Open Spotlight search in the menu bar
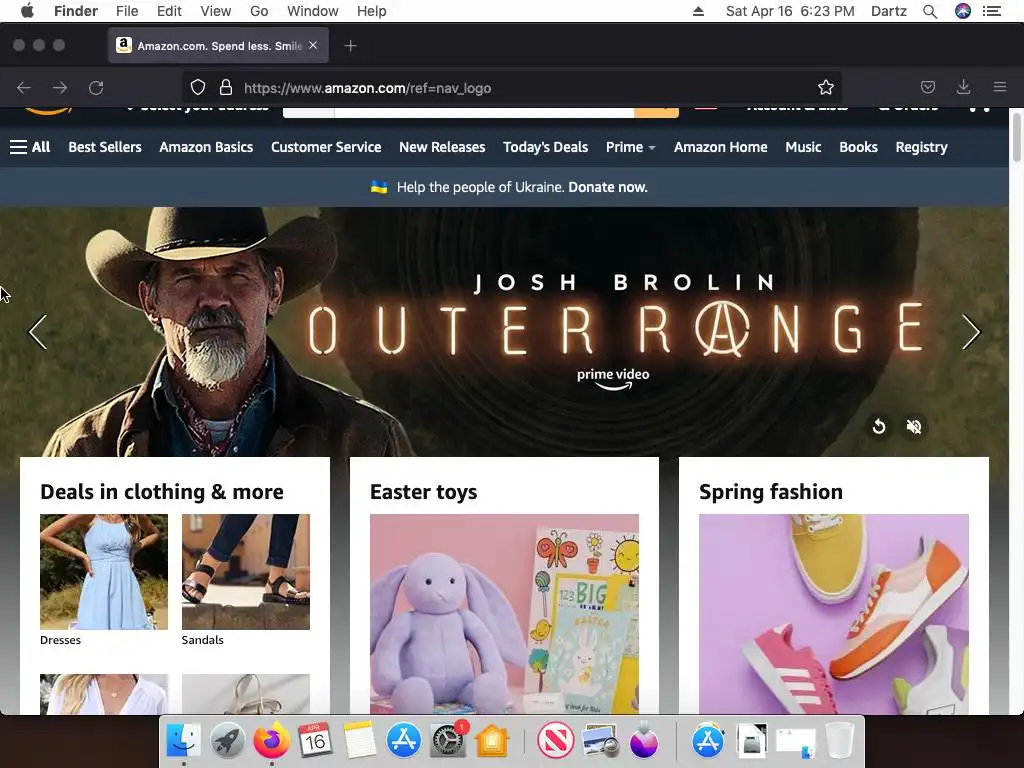Screen dimensions: 1024x768 pos(930,11)
